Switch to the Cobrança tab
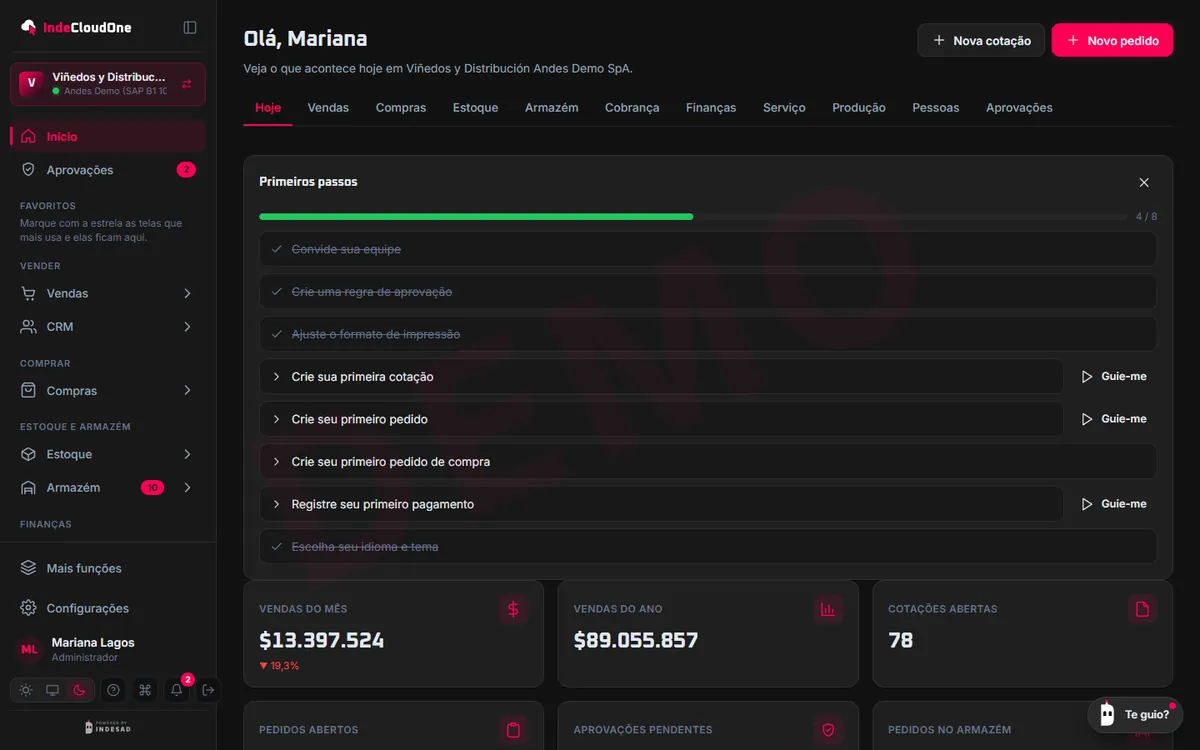 [x=632, y=108]
